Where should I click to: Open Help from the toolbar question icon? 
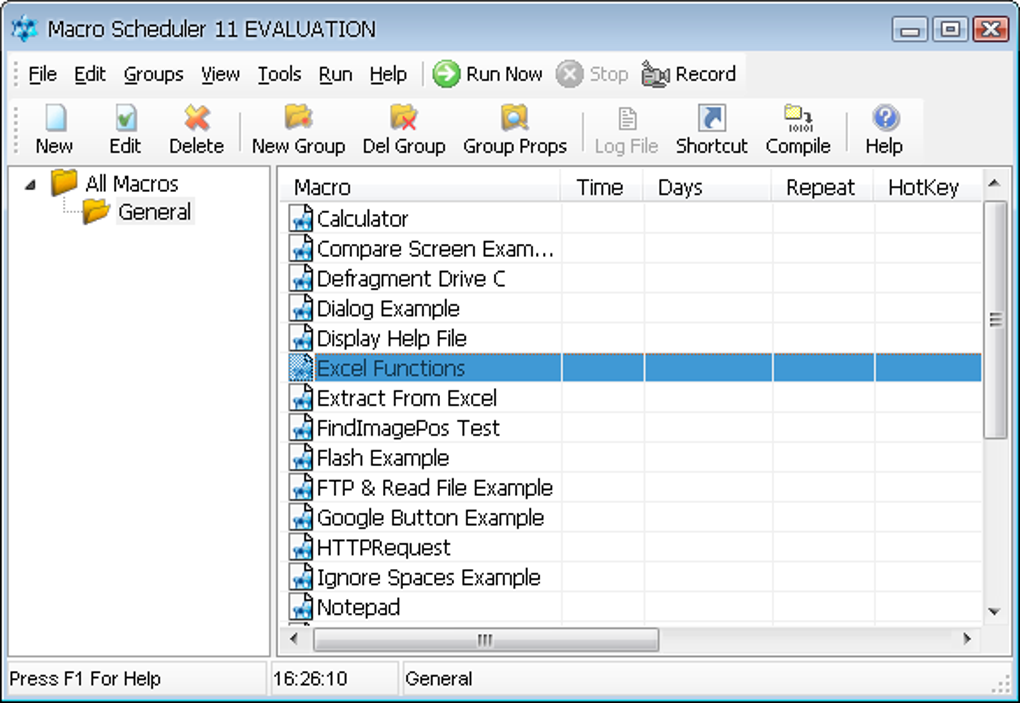885,118
